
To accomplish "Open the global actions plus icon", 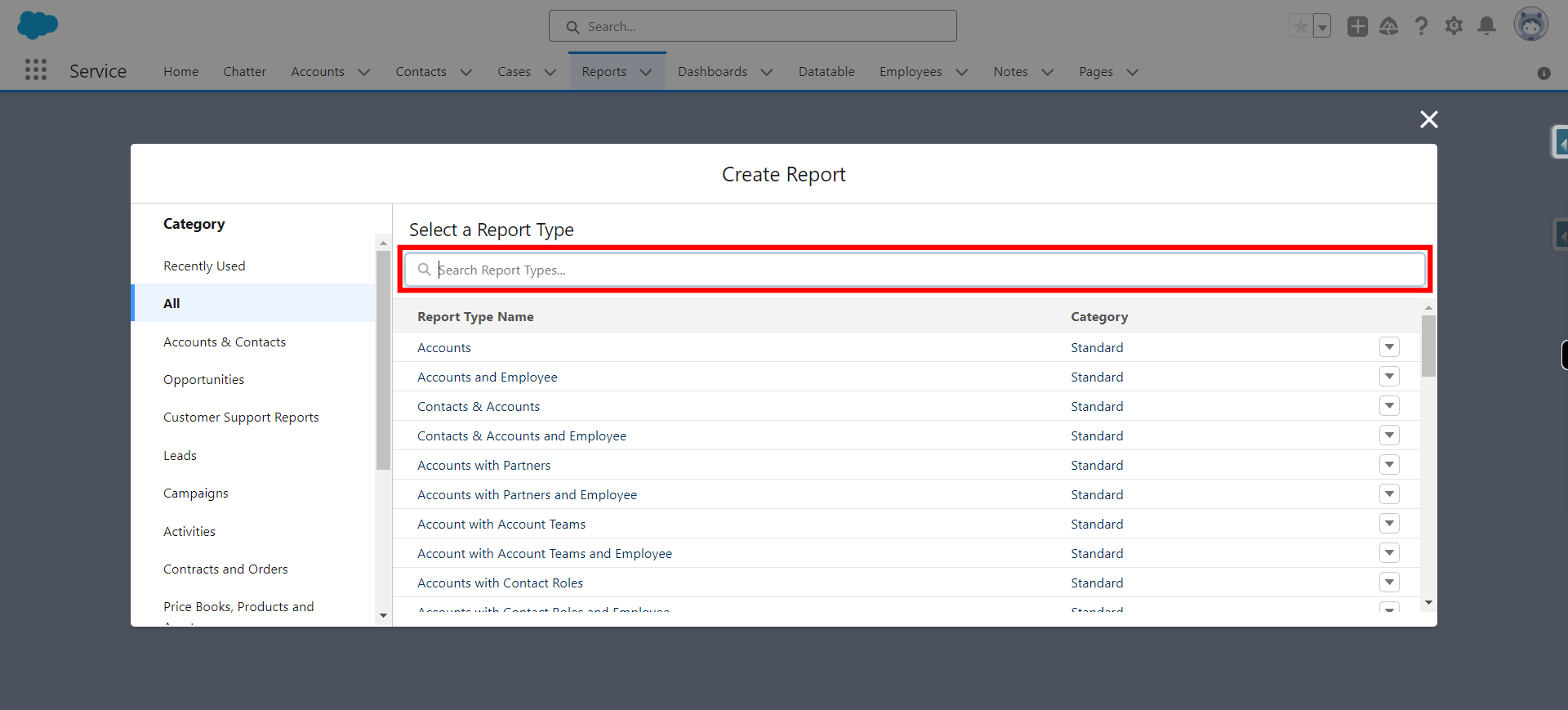I will click(1357, 26).
